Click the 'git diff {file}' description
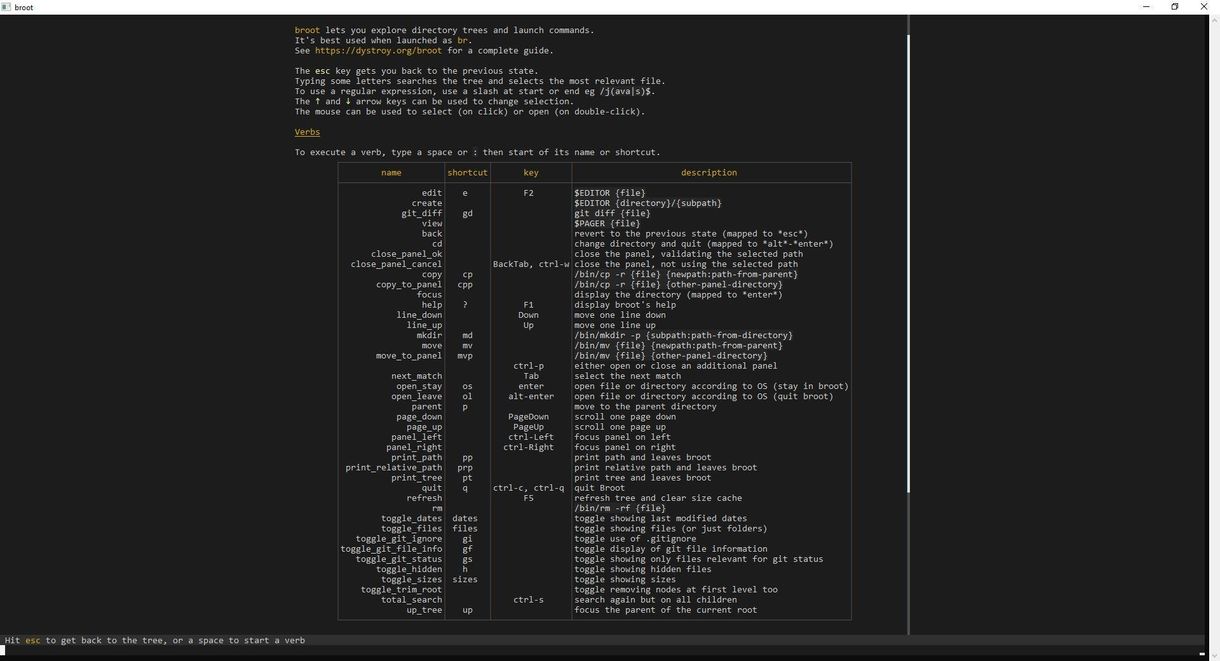 pos(612,213)
